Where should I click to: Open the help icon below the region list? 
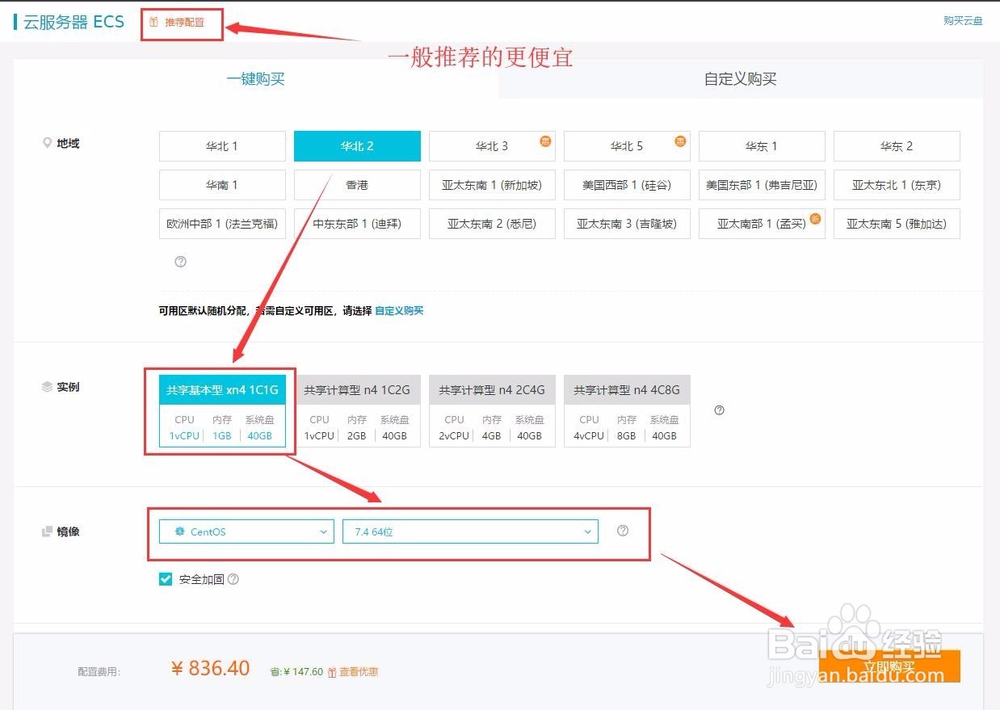pyautogui.click(x=180, y=261)
